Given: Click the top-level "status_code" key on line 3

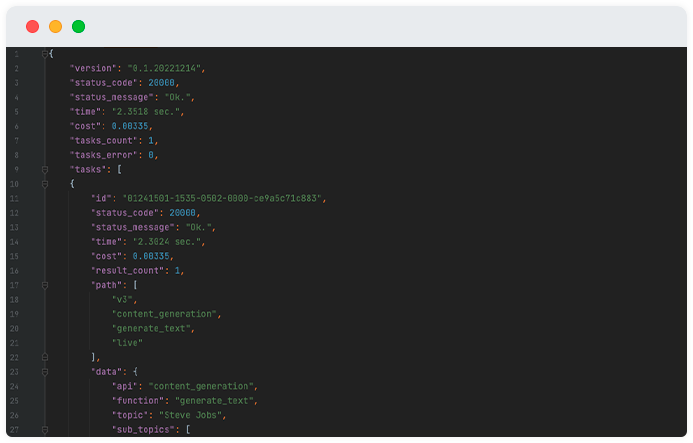Looking at the screenshot, I should click(x=103, y=83).
